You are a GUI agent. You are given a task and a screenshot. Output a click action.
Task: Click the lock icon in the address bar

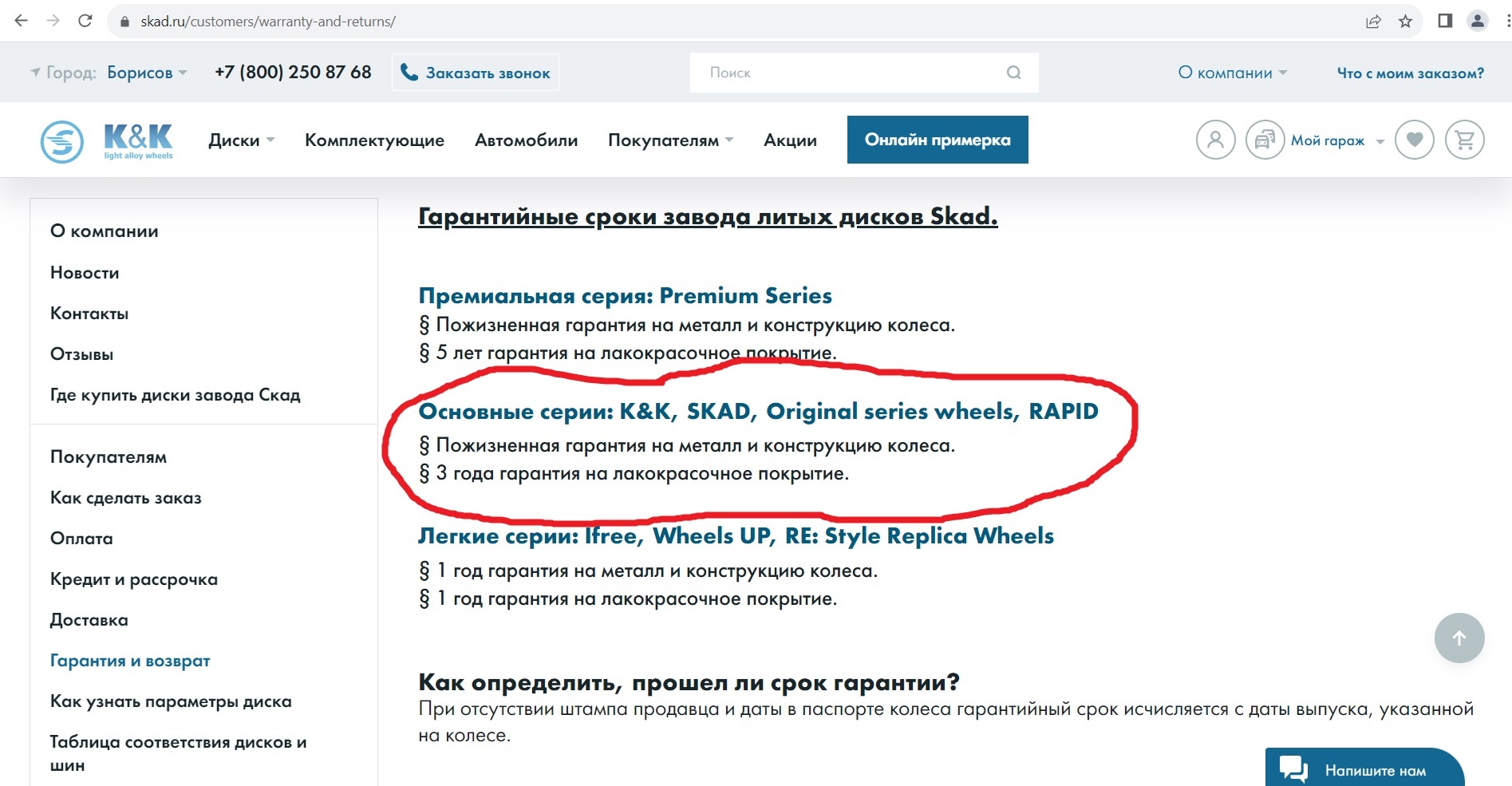tap(124, 22)
